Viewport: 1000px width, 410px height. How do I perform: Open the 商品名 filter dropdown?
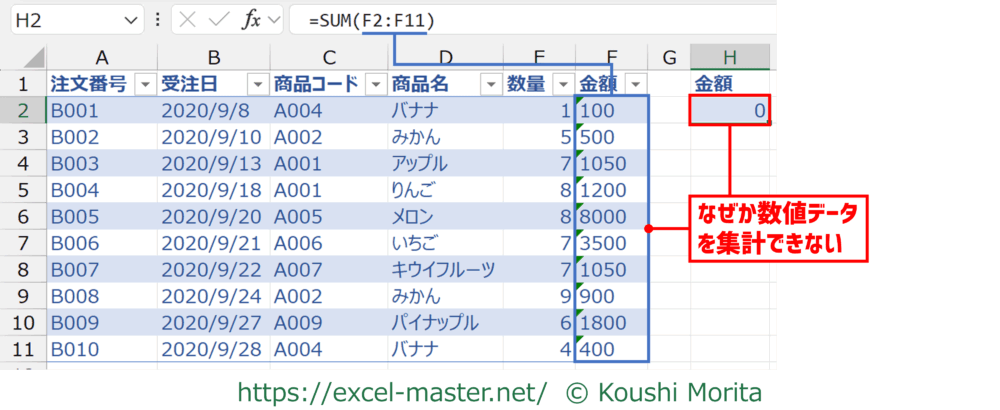coord(489,84)
